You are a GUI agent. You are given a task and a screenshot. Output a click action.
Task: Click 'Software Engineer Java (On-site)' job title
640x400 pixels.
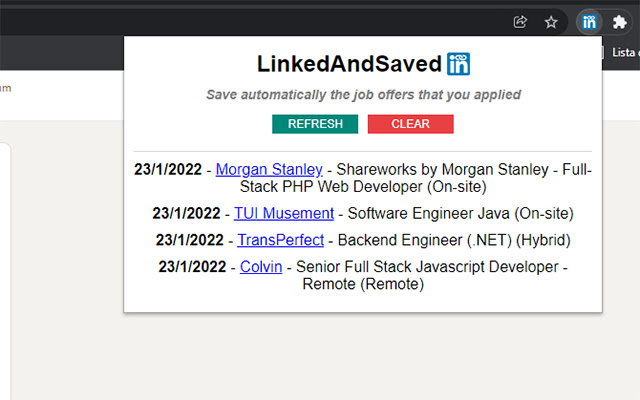click(460, 213)
